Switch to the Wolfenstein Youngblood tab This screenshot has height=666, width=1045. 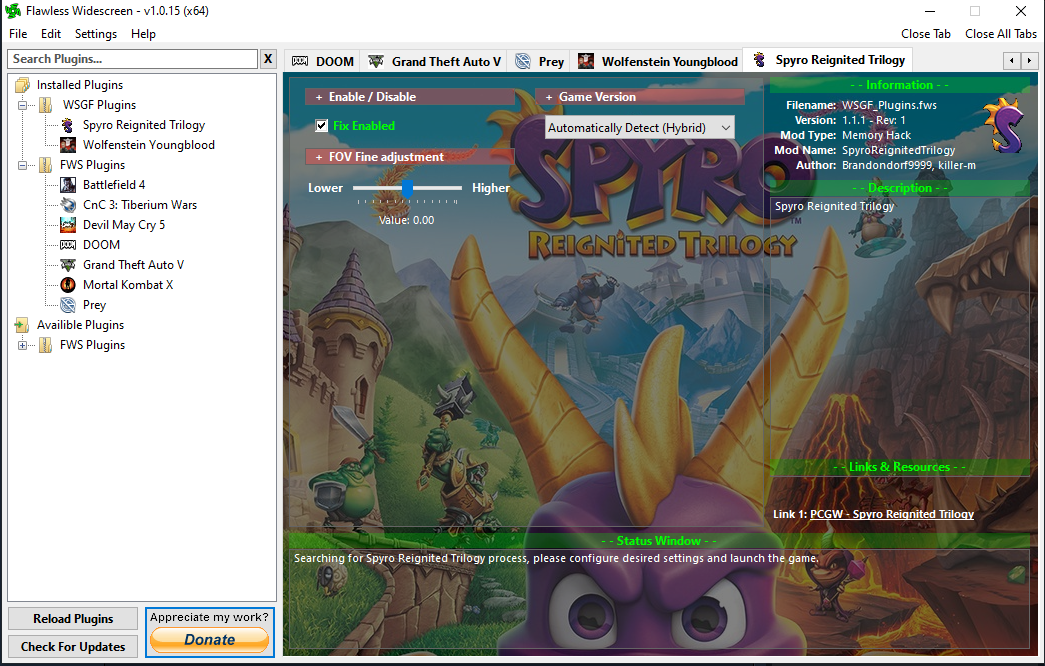(658, 61)
